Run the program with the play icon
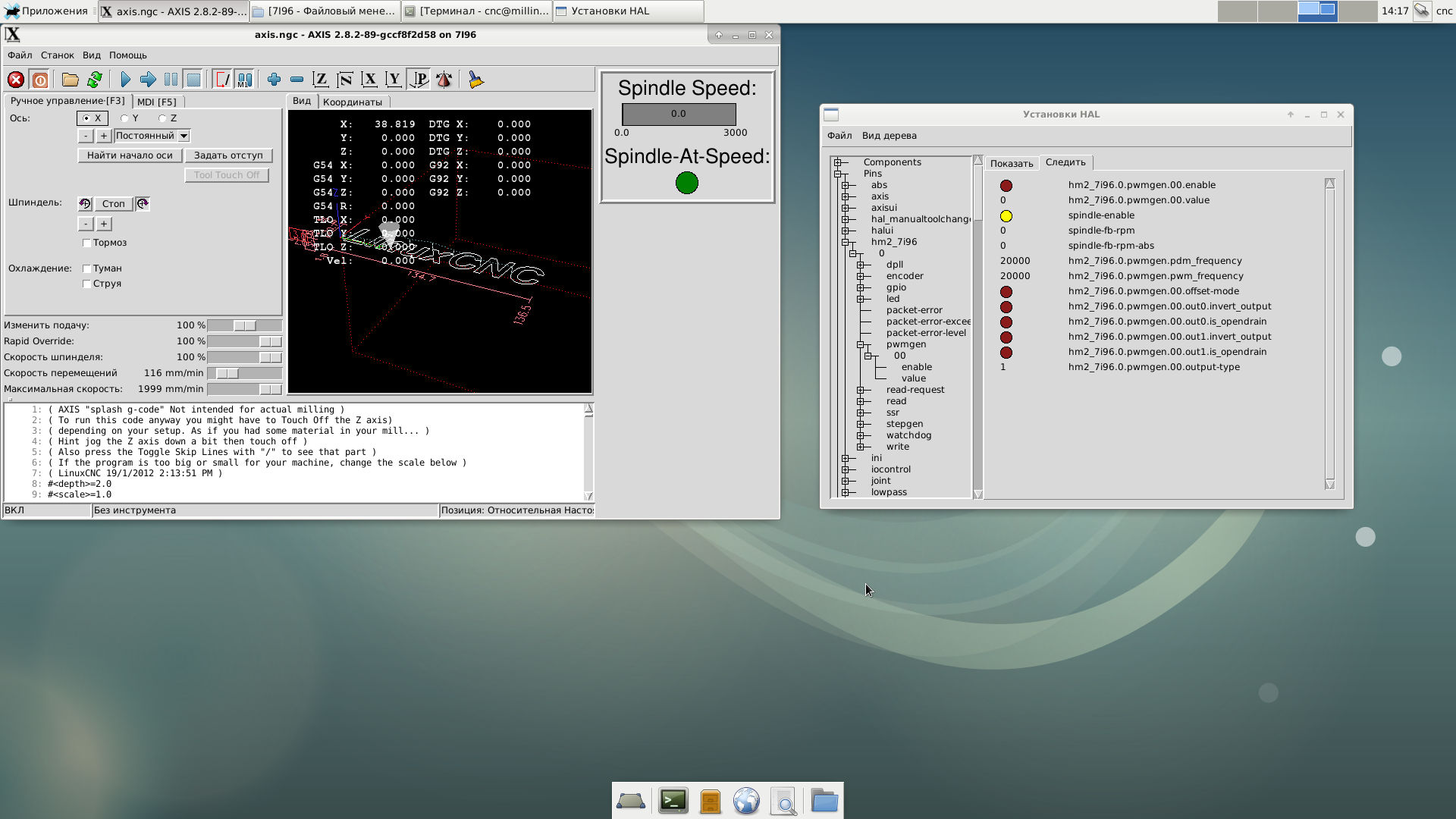 point(126,80)
